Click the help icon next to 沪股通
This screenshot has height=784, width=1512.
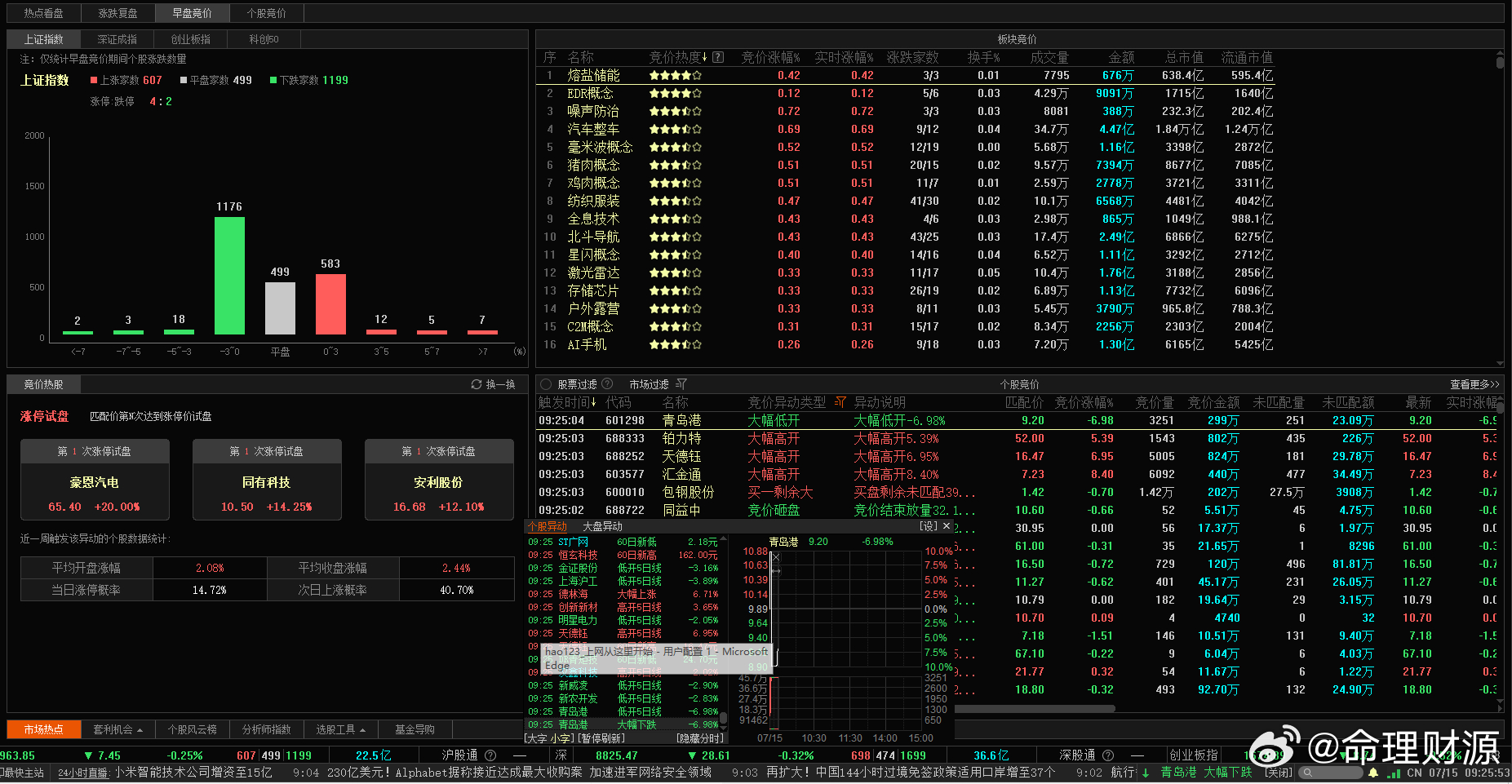pyautogui.click(x=490, y=755)
